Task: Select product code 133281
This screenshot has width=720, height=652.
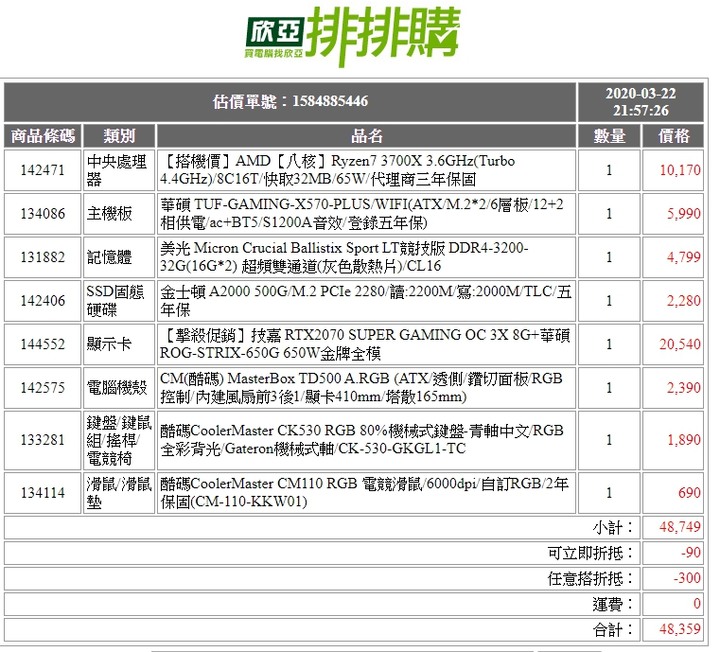Action: coord(43,440)
